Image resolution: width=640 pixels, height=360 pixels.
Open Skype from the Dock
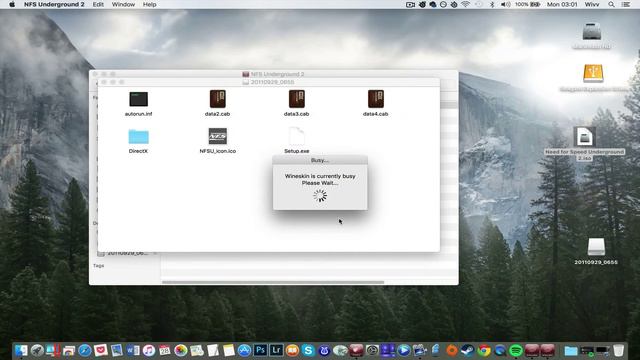coord(308,350)
